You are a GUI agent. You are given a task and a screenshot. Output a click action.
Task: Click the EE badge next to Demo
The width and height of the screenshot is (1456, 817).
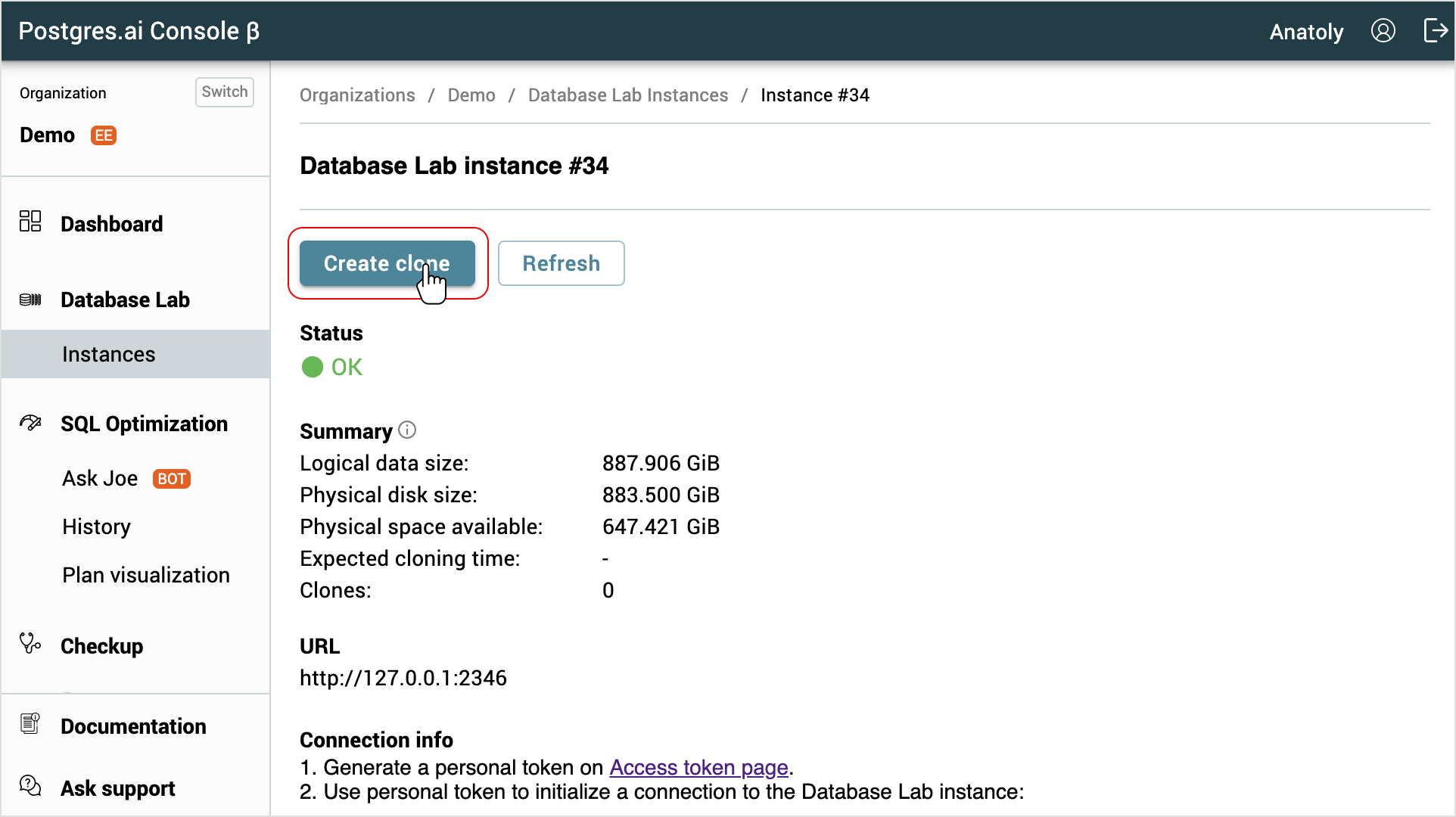point(104,135)
